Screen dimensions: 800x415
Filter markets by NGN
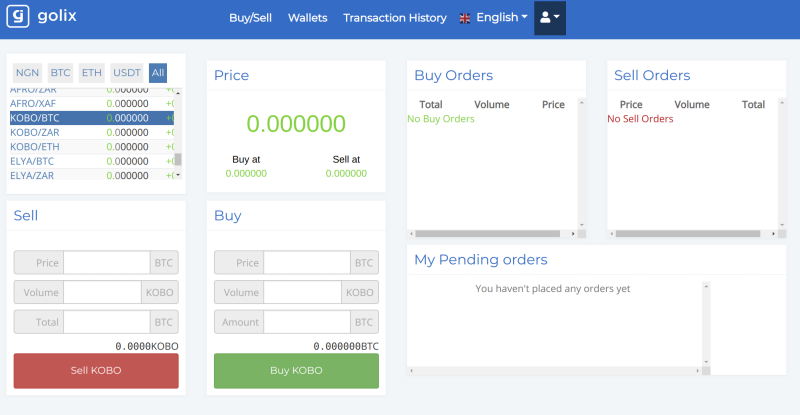[27, 72]
